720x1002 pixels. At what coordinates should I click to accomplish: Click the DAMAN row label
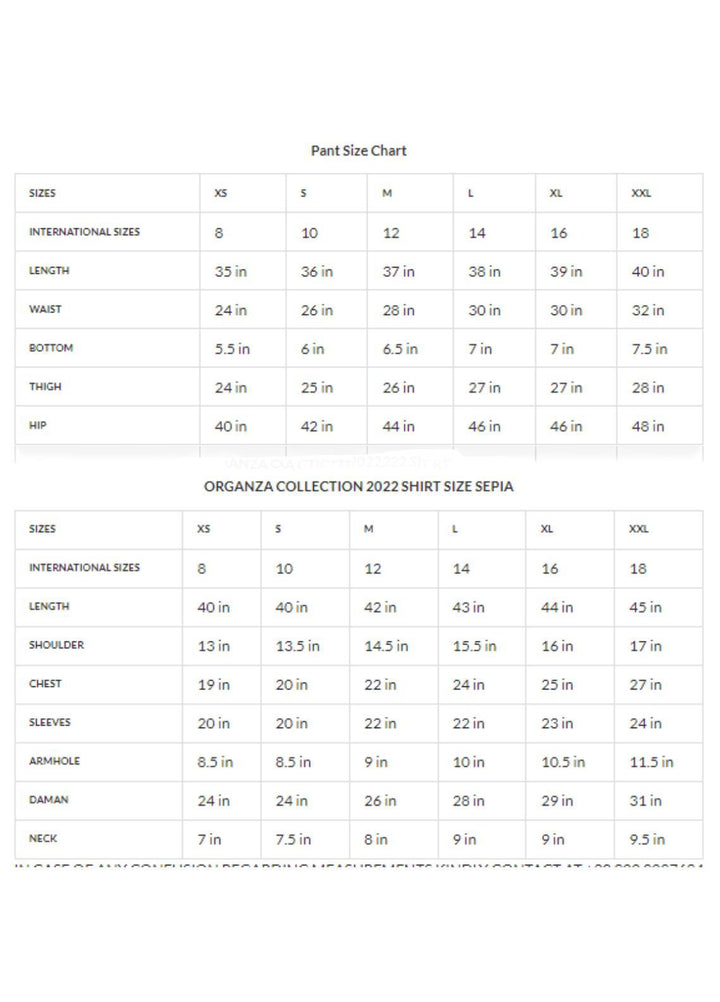tap(49, 800)
